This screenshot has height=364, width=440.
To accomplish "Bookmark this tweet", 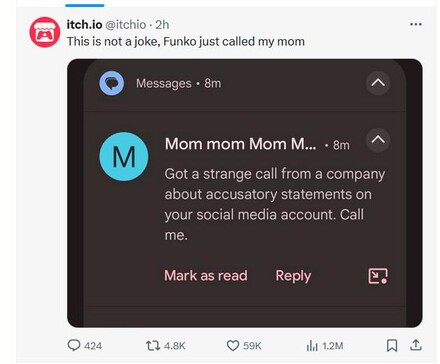I will pyautogui.click(x=392, y=345).
